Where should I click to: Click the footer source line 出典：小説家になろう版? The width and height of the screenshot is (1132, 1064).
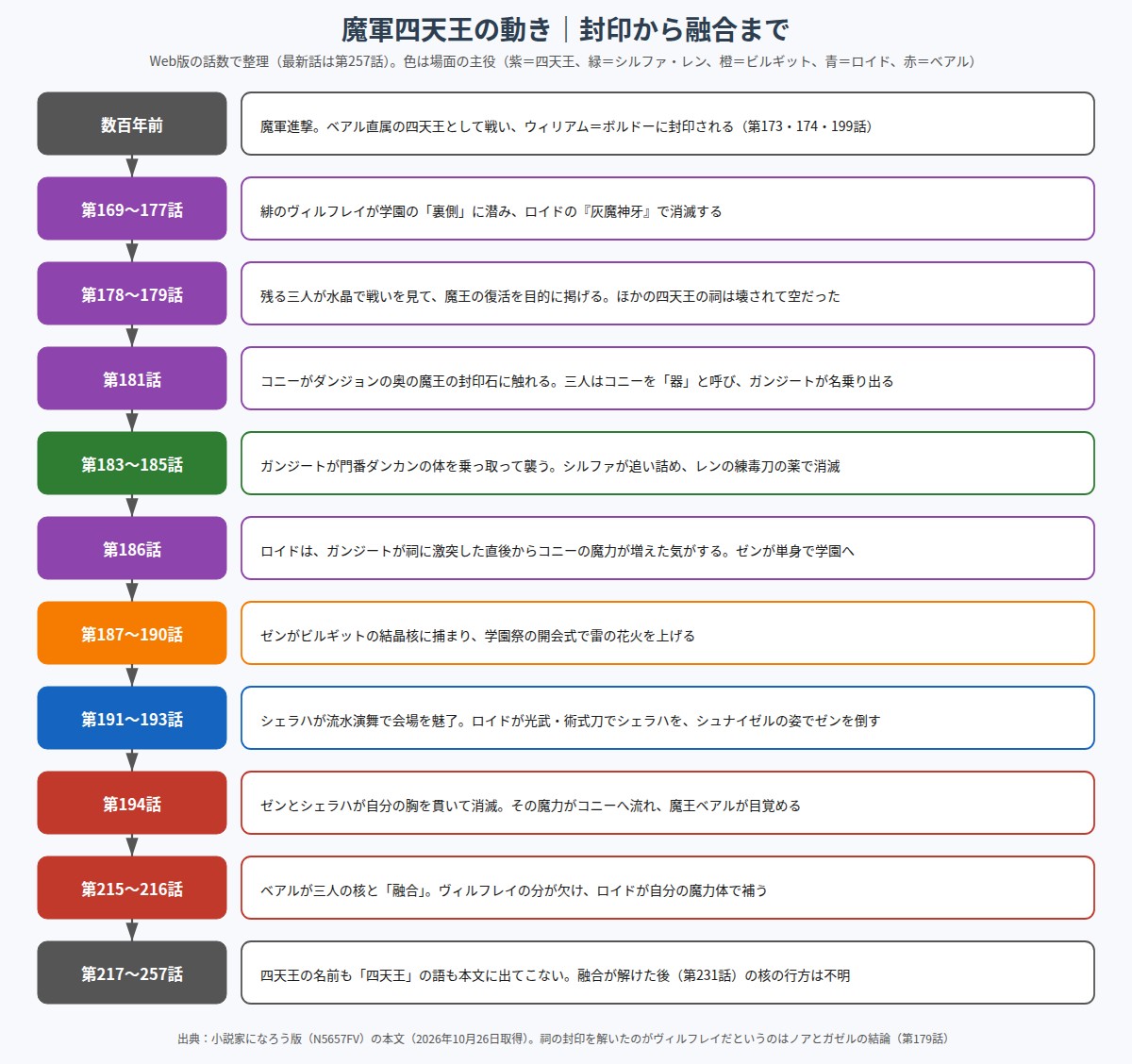[565, 1039]
